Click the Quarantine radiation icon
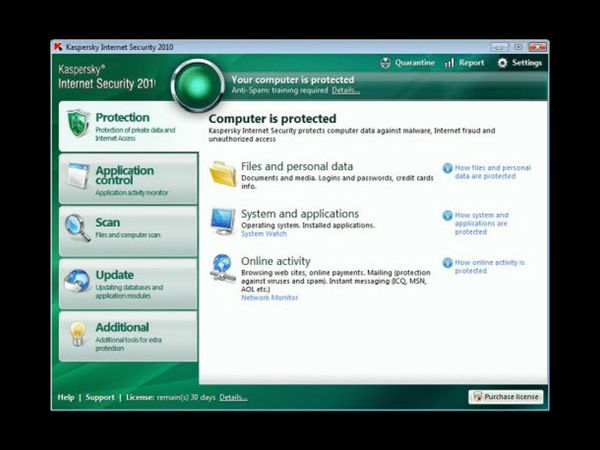 [x=385, y=63]
